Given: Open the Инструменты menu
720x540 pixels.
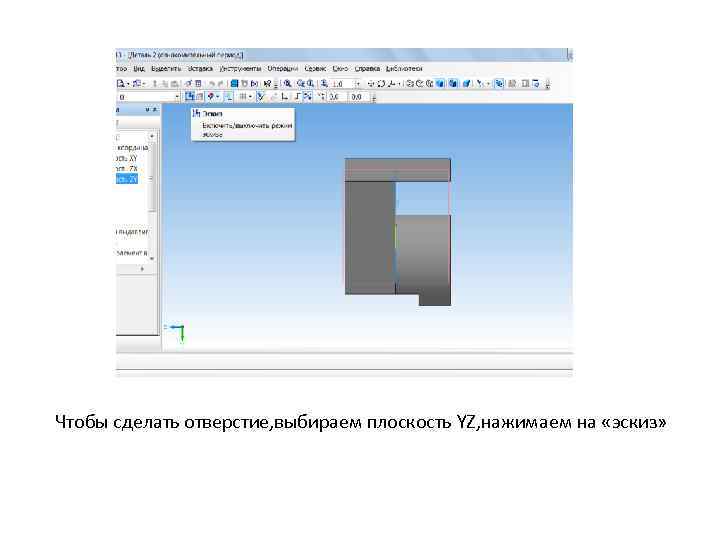Looking at the screenshot, I should coord(241,68).
